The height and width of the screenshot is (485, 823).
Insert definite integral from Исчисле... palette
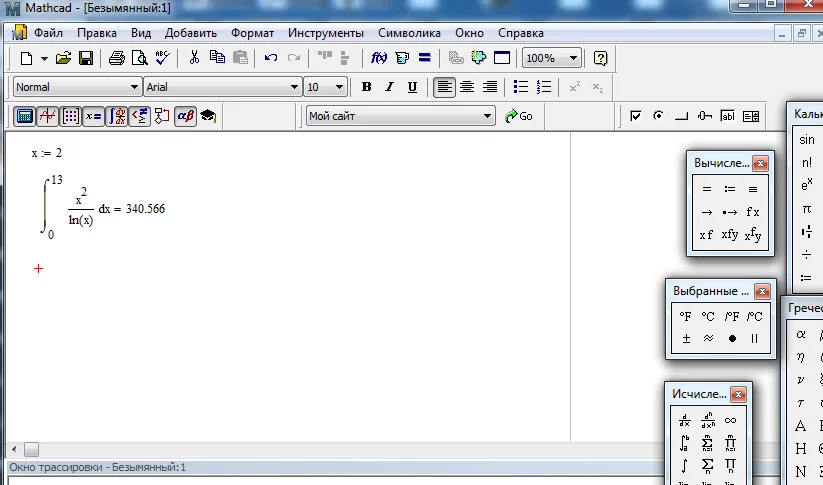click(684, 444)
